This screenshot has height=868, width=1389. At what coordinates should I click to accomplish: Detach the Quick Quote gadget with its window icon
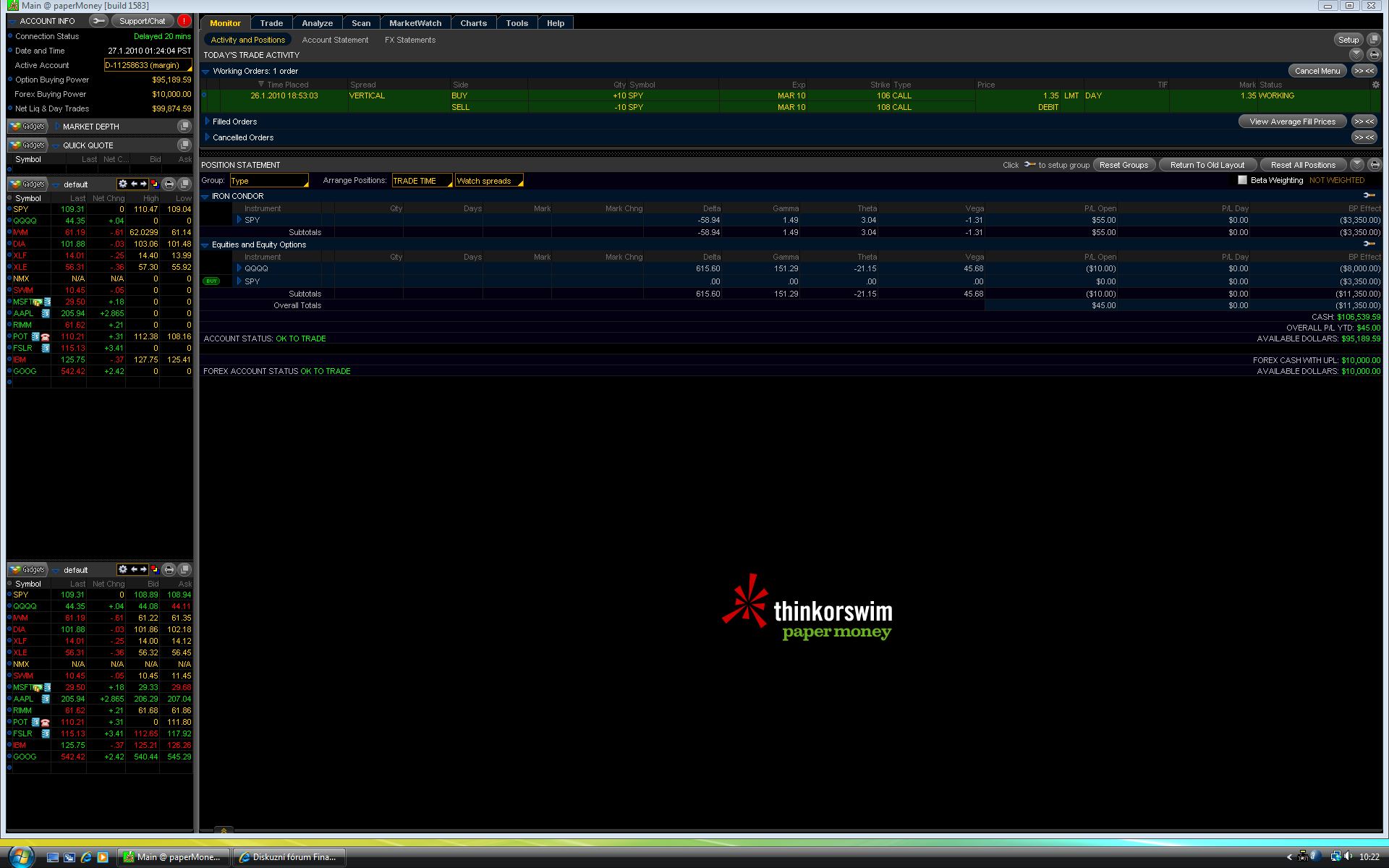184,145
